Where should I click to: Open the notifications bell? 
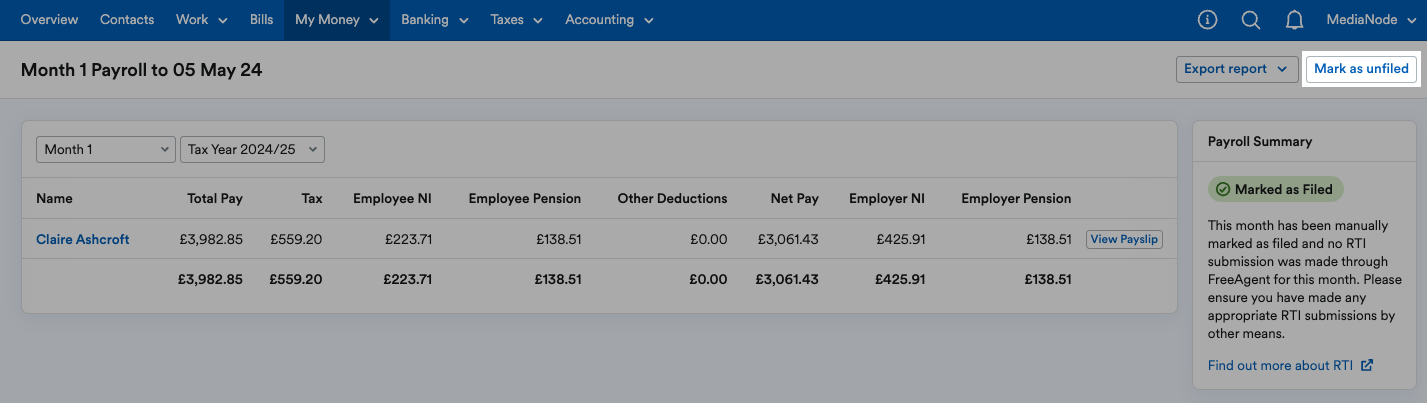(x=1294, y=20)
